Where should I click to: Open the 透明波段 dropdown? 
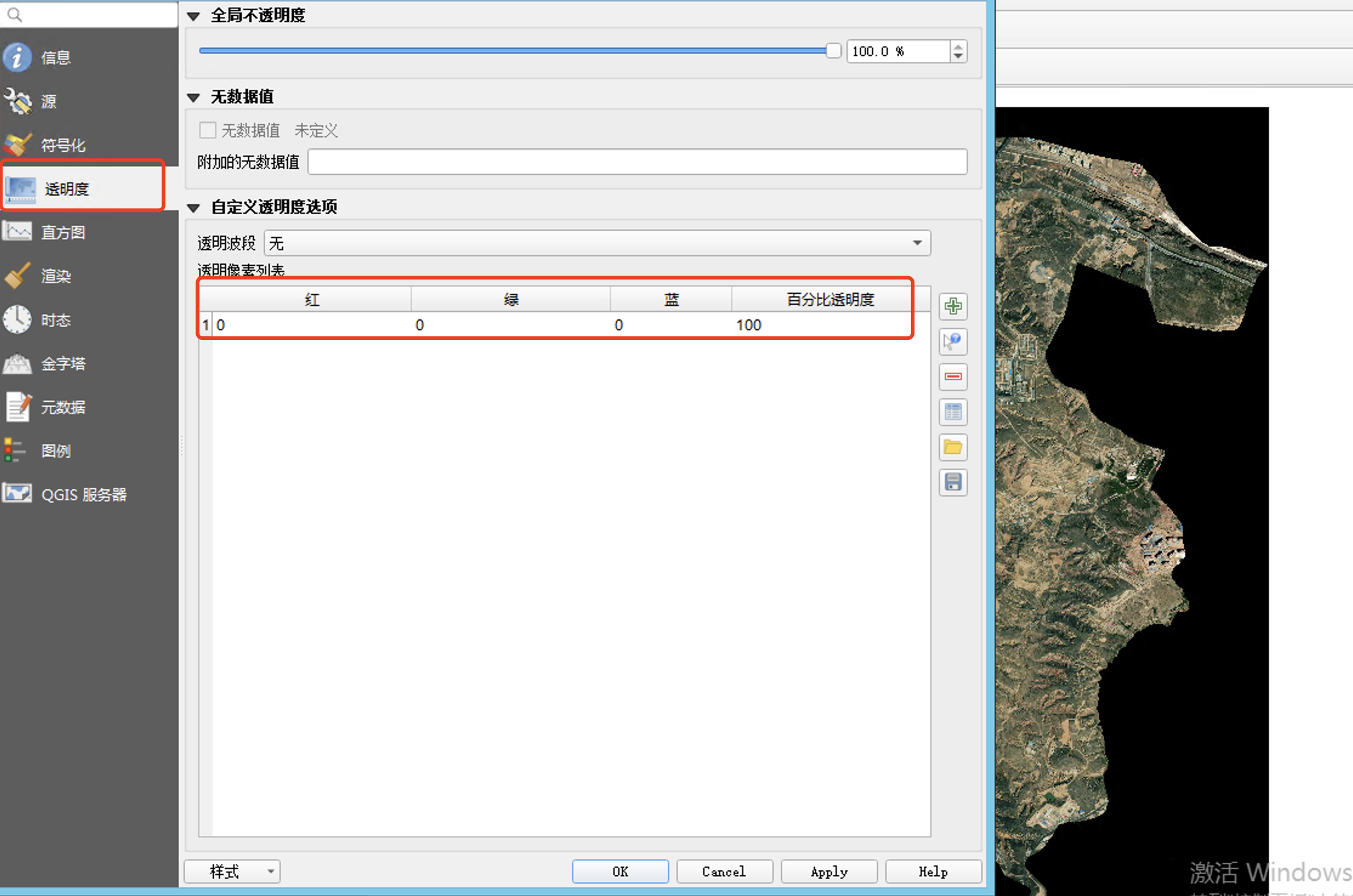(597, 243)
